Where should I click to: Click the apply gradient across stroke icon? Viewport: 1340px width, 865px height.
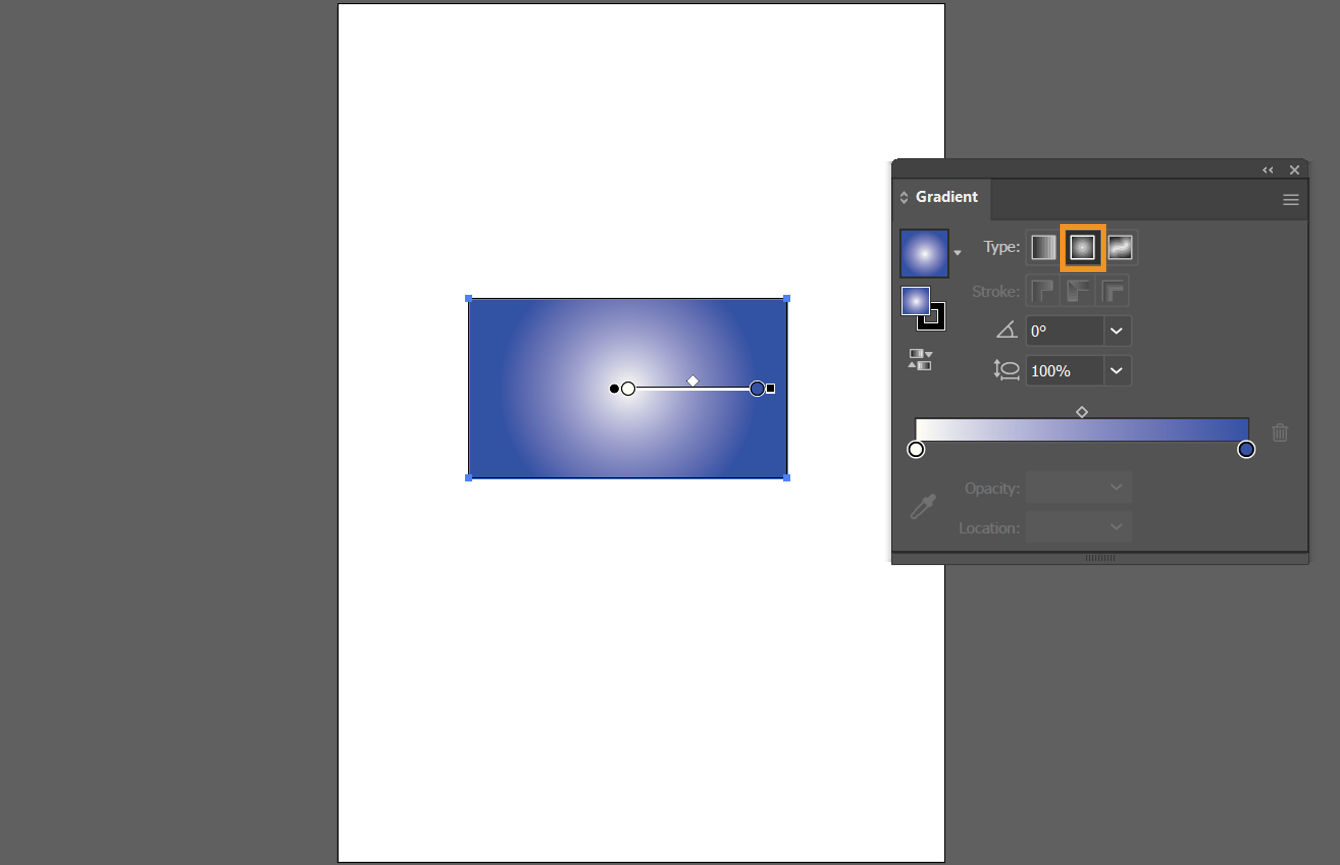pyautogui.click(x=1112, y=291)
